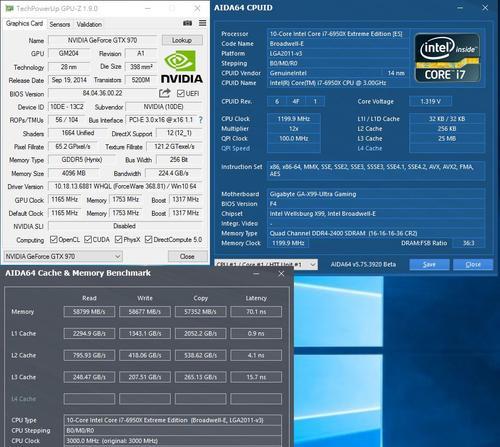
Task: Click the Memory Size 4096 MB field
Action: point(74,173)
